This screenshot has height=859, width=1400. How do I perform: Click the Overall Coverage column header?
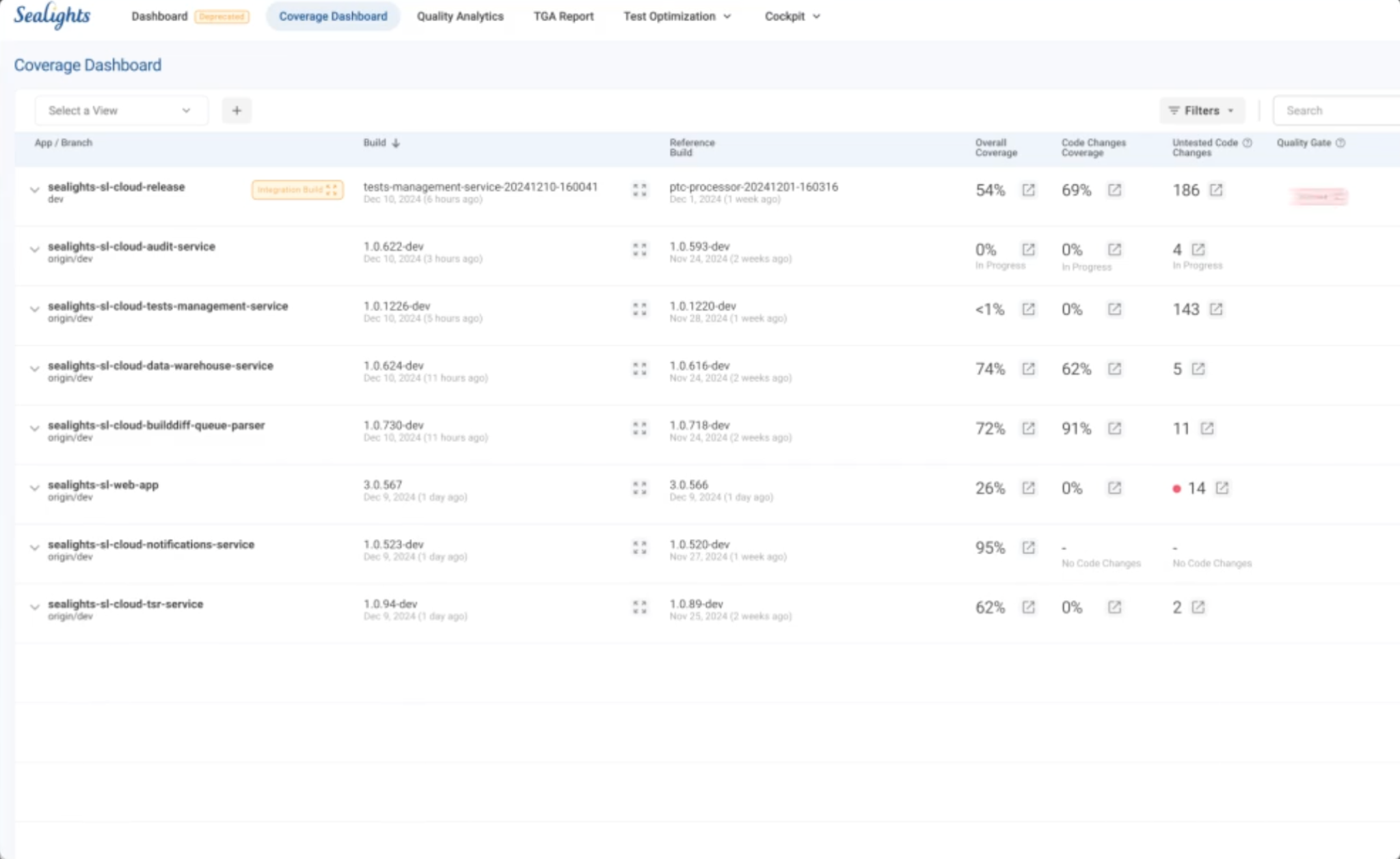click(x=996, y=148)
